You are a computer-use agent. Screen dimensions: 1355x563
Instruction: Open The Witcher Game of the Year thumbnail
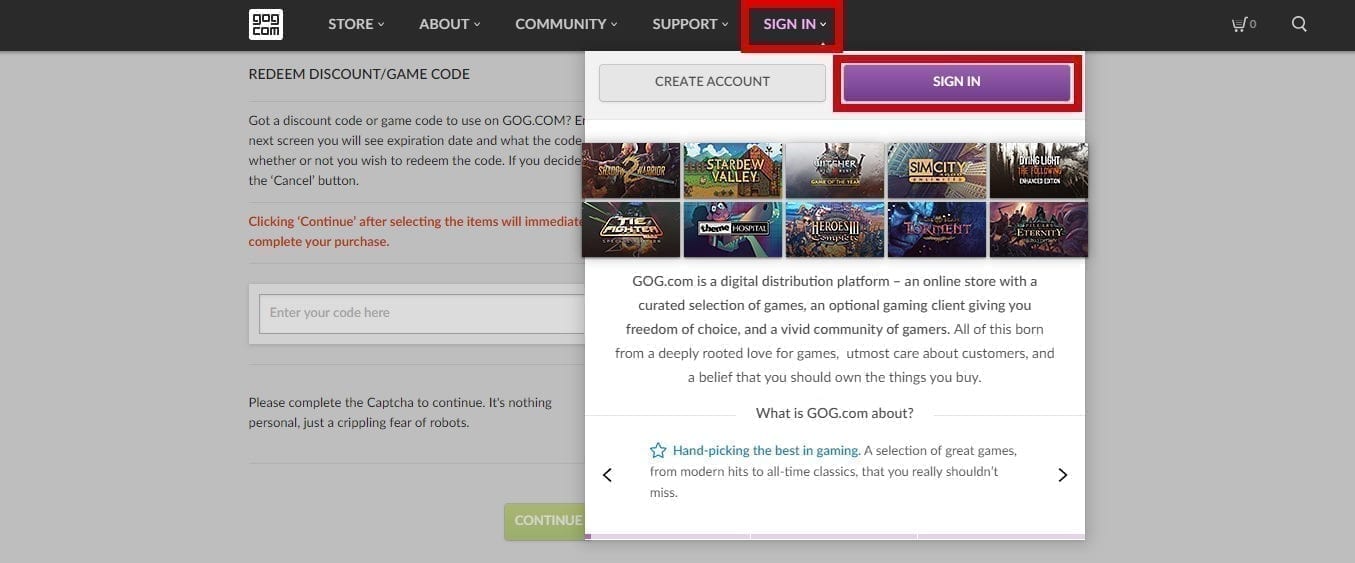tap(835, 170)
